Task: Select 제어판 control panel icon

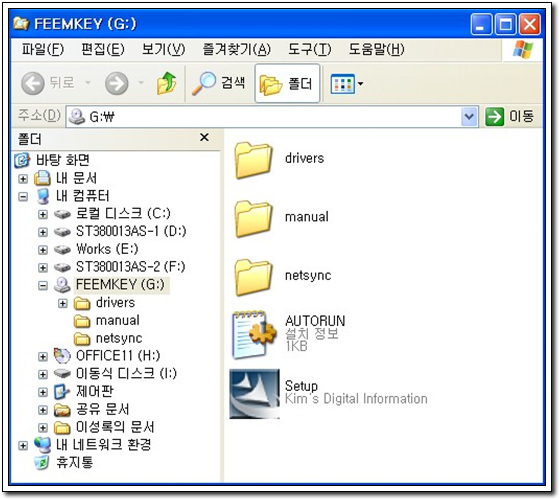Action: [62, 392]
